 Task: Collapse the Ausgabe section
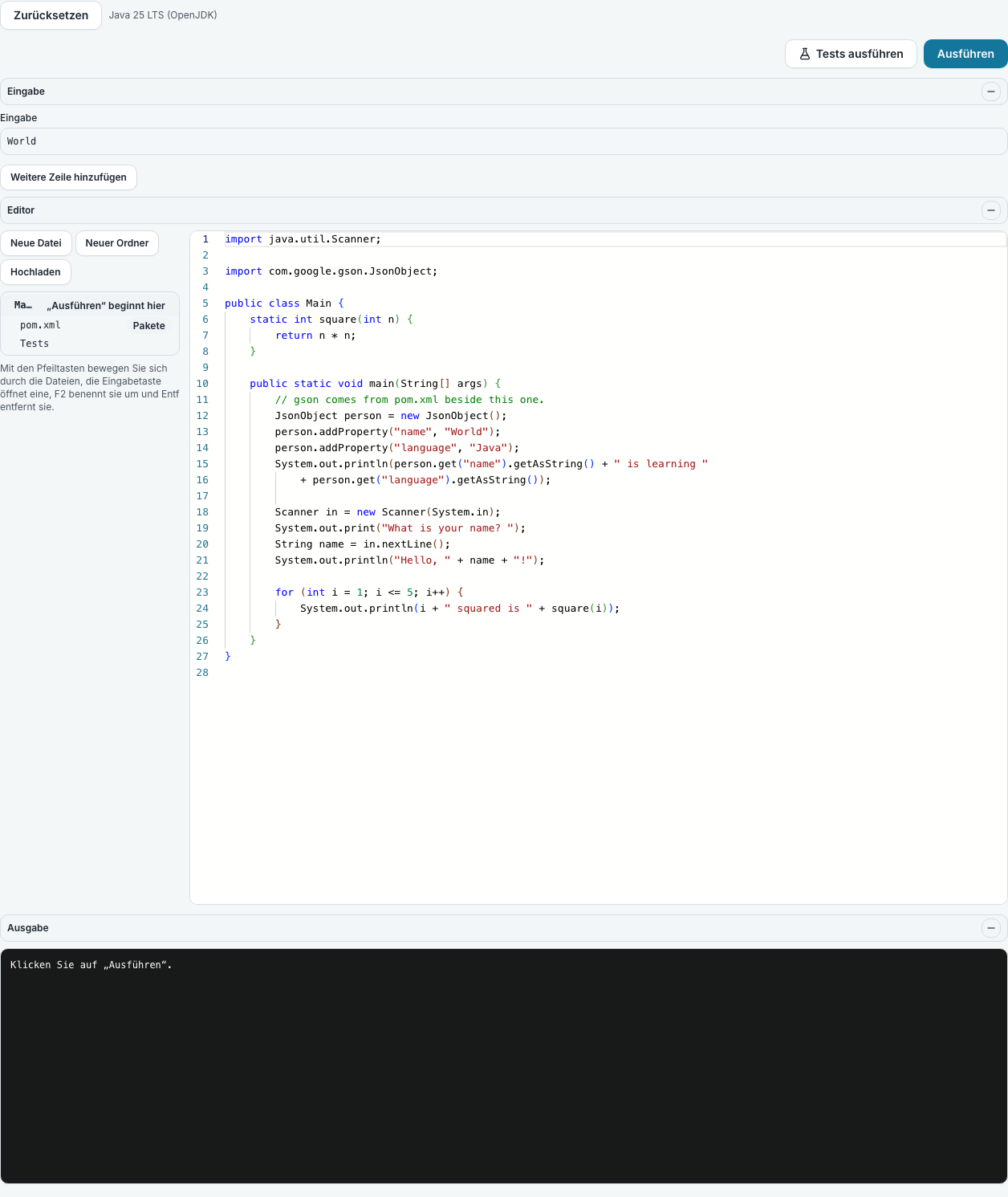(x=991, y=928)
